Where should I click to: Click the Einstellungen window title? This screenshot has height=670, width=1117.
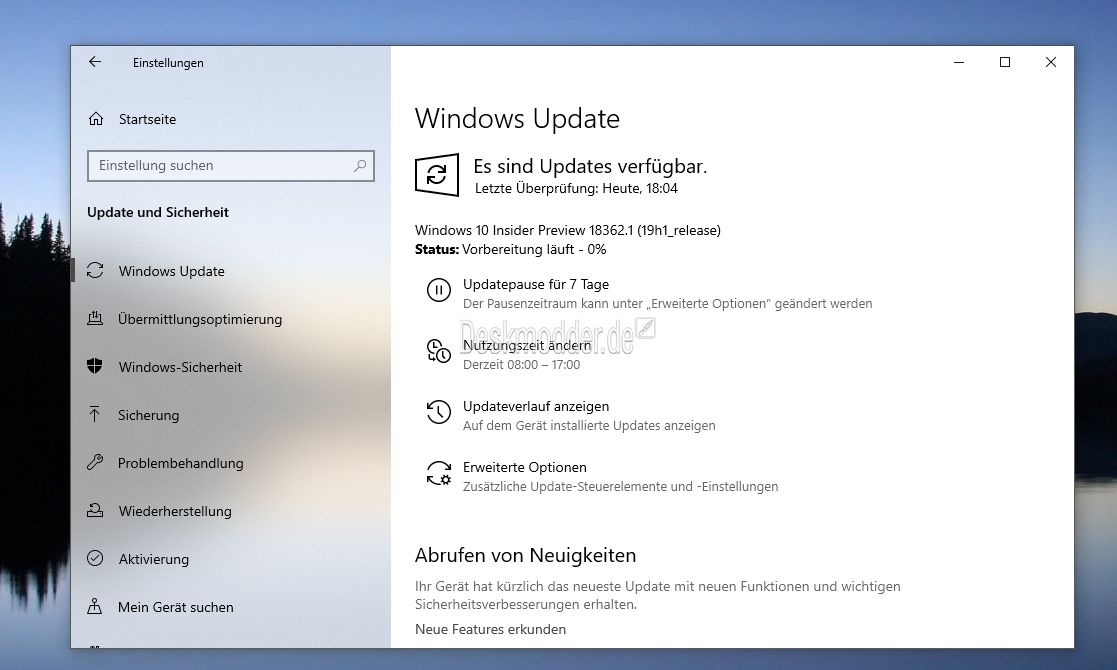coord(168,63)
